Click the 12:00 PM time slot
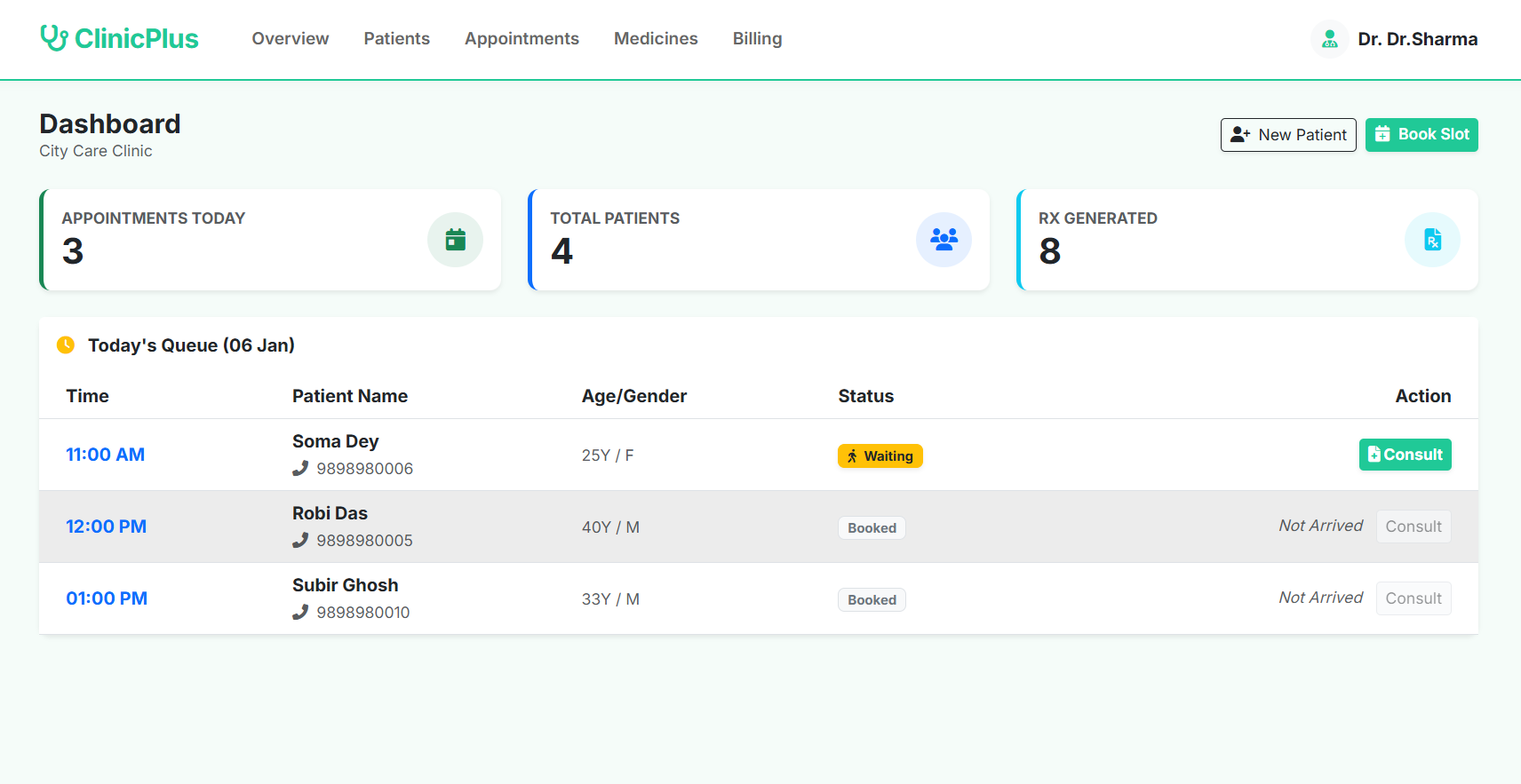The height and width of the screenshot is (784, 1521). (x=106, y=527)
